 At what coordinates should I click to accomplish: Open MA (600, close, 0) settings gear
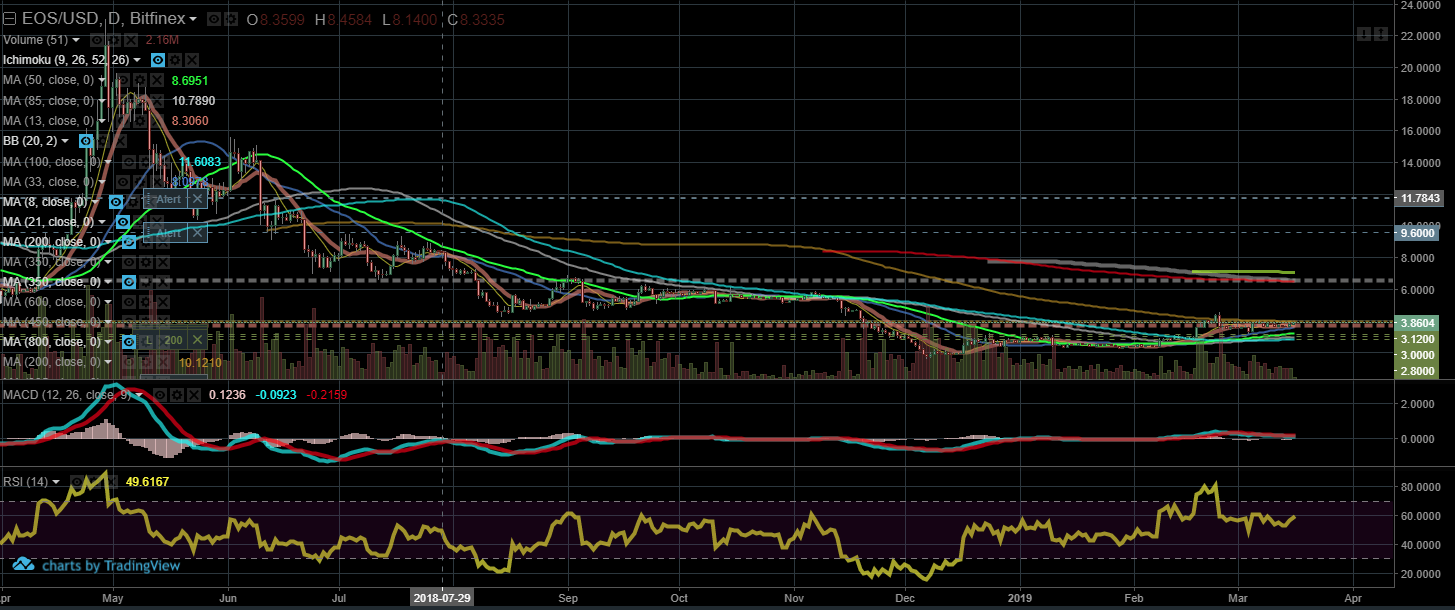click(x=145, y=302)
